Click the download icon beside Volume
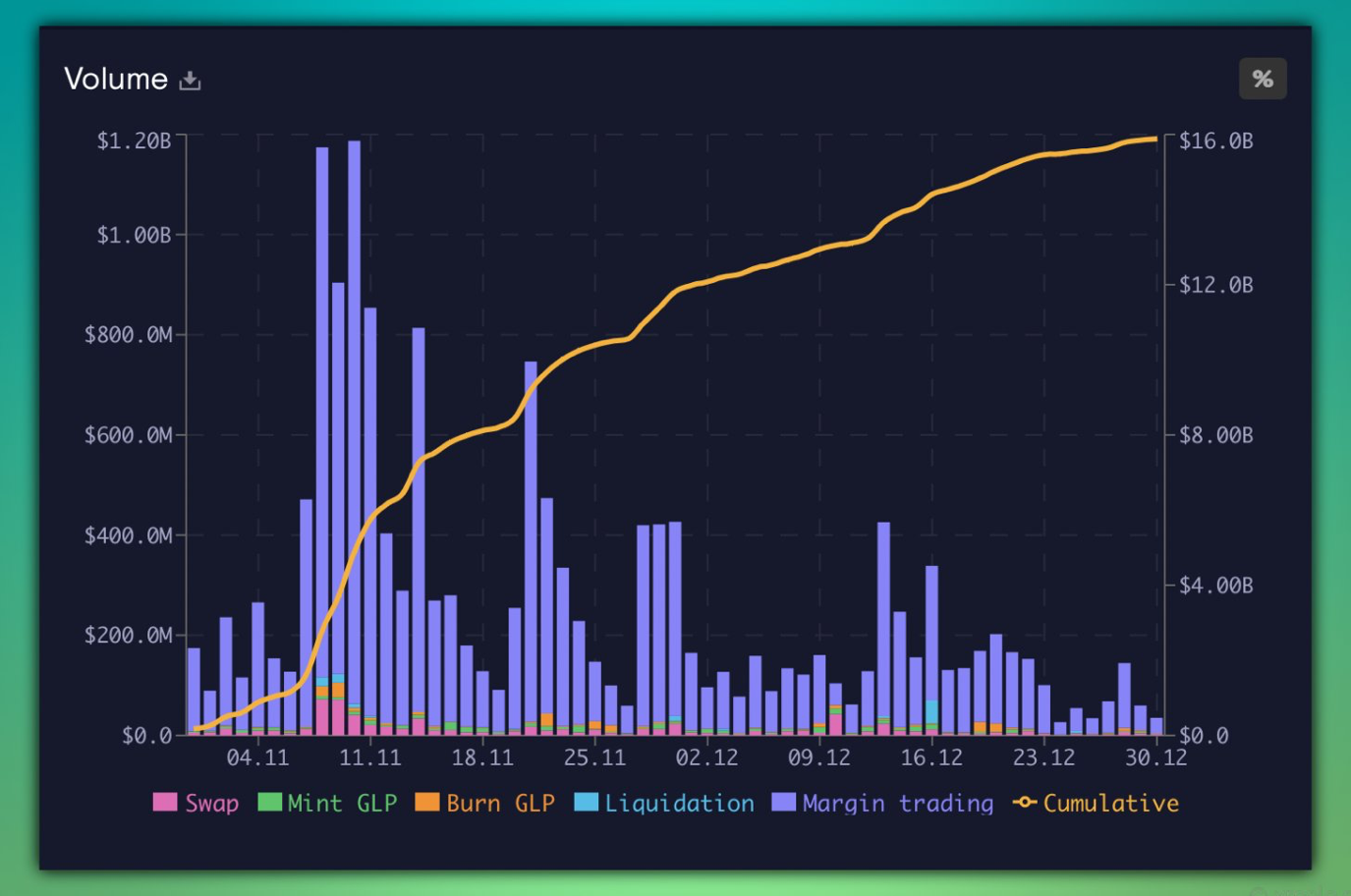The width and height of the screenshot is (1351, 896). coord(191,81)
